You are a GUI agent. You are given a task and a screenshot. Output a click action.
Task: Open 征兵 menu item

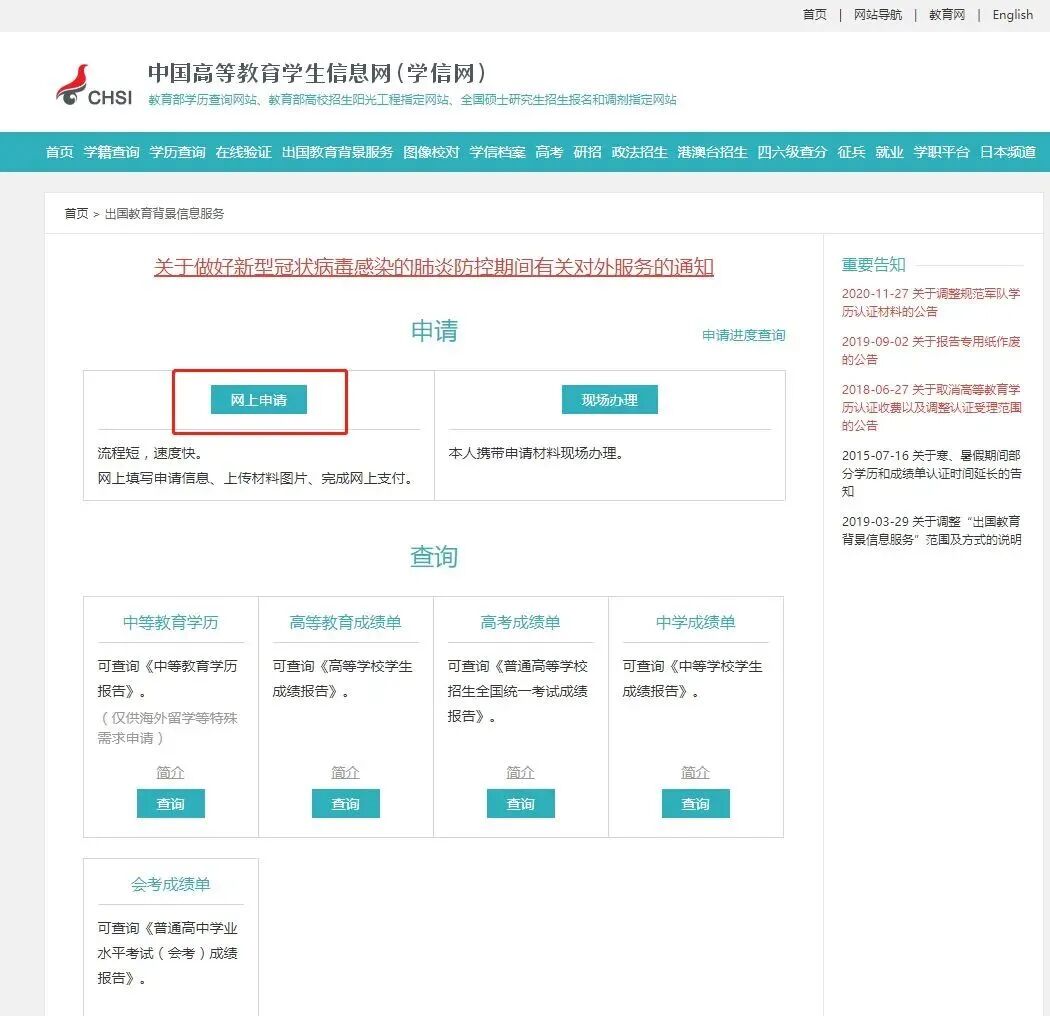pos(851,152)
